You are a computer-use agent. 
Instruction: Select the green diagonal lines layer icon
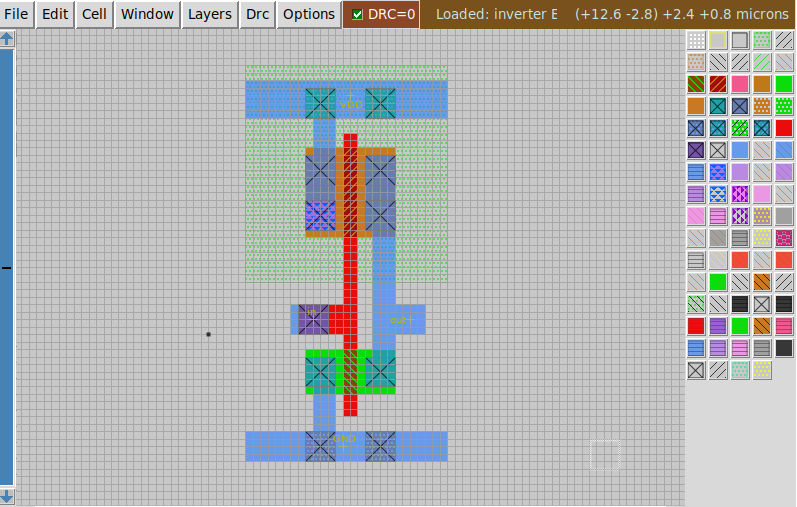click(x=762, y=62)
